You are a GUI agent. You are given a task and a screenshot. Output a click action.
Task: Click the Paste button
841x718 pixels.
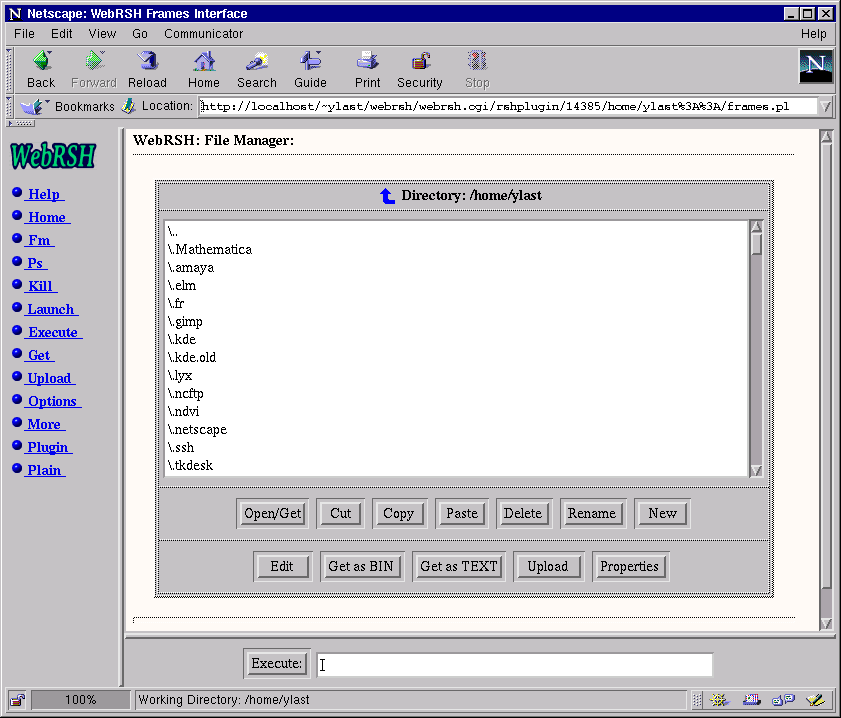[462, 514]
